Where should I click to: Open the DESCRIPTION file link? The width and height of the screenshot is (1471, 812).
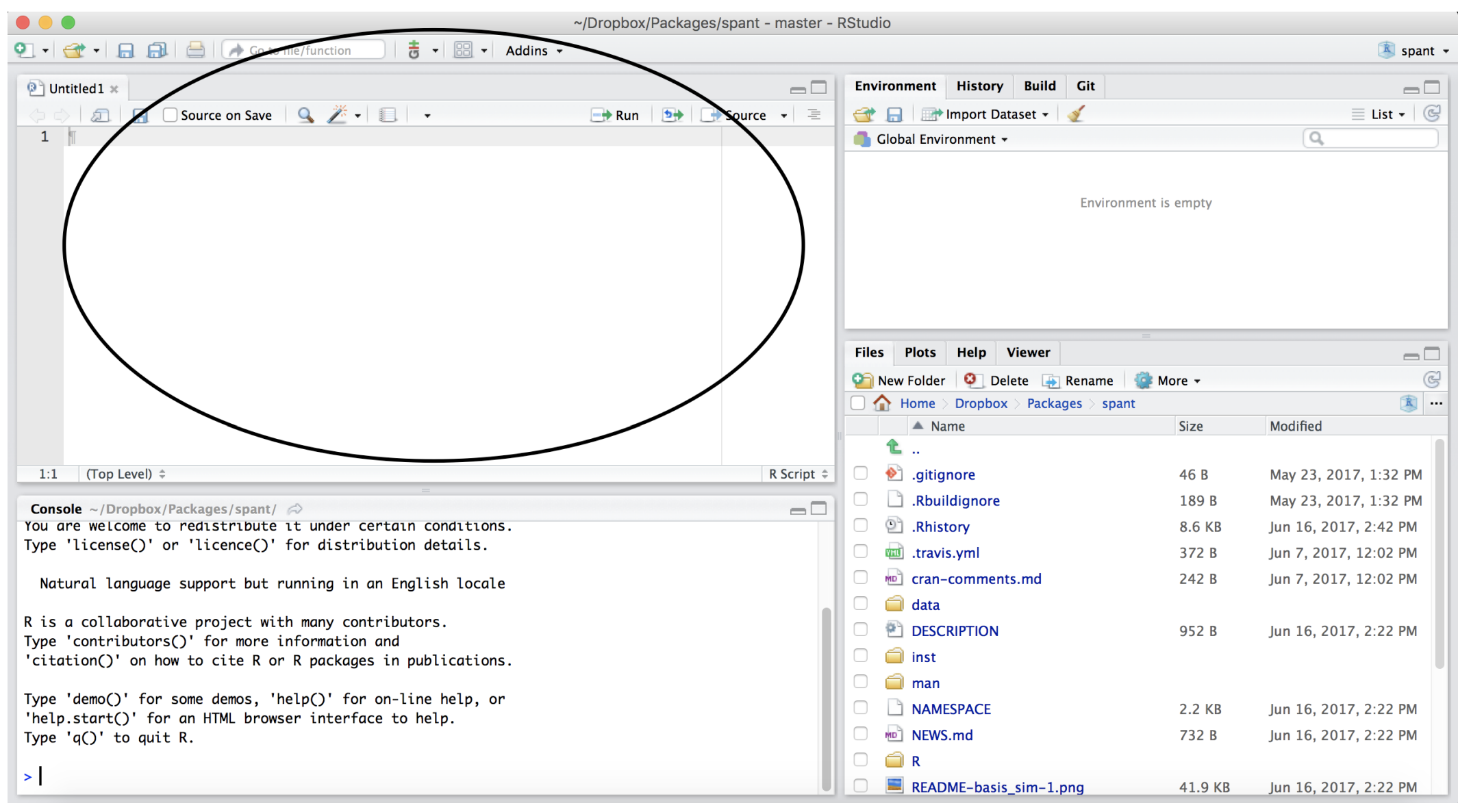click(x=955, y=631)
